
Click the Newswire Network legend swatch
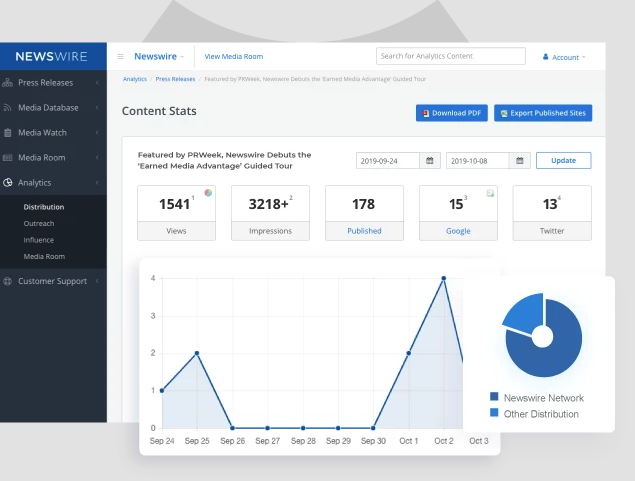pyautogui.click(x=494, y=396)
